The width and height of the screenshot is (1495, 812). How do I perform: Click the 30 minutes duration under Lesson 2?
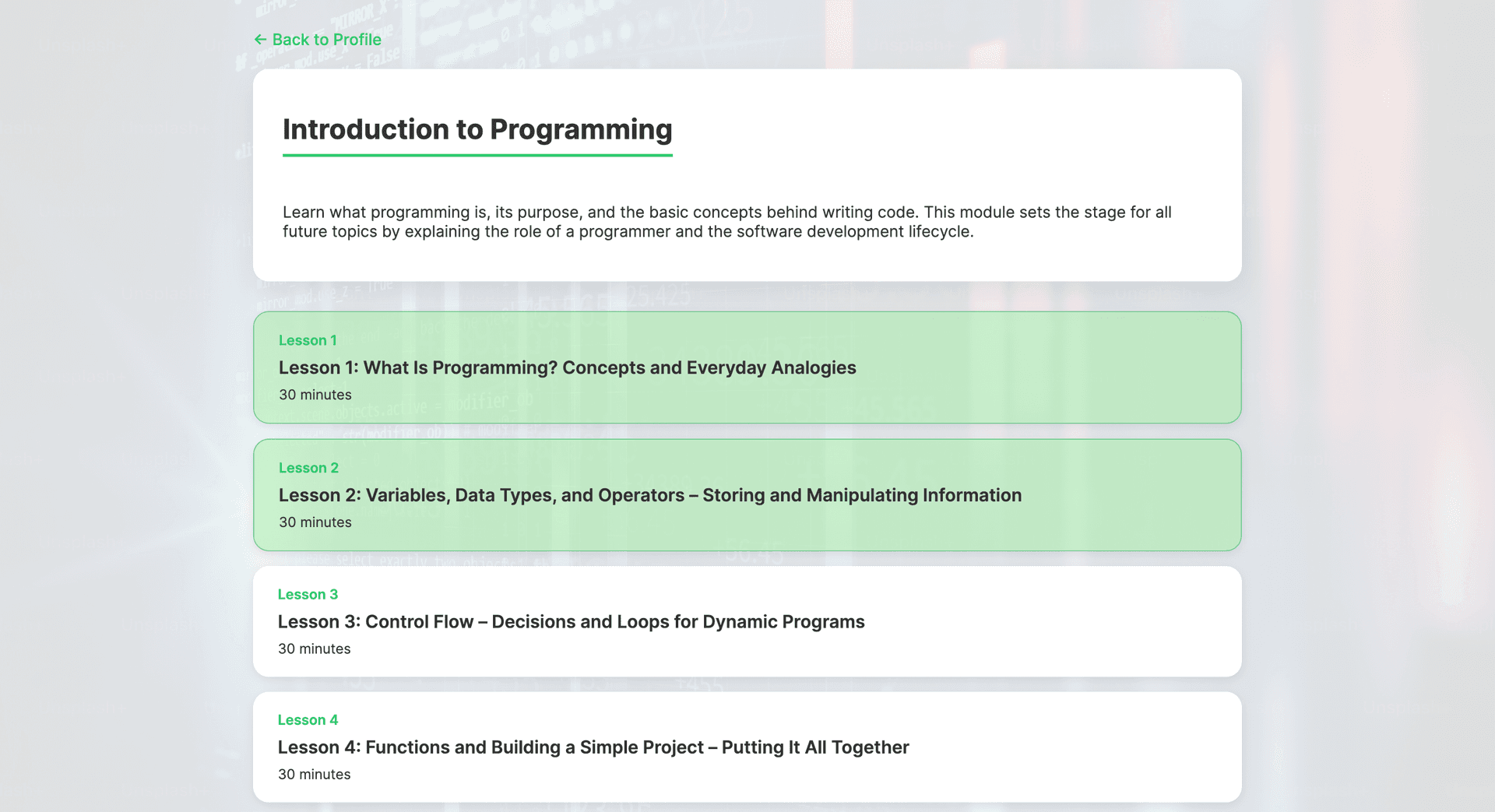point(315,522)
